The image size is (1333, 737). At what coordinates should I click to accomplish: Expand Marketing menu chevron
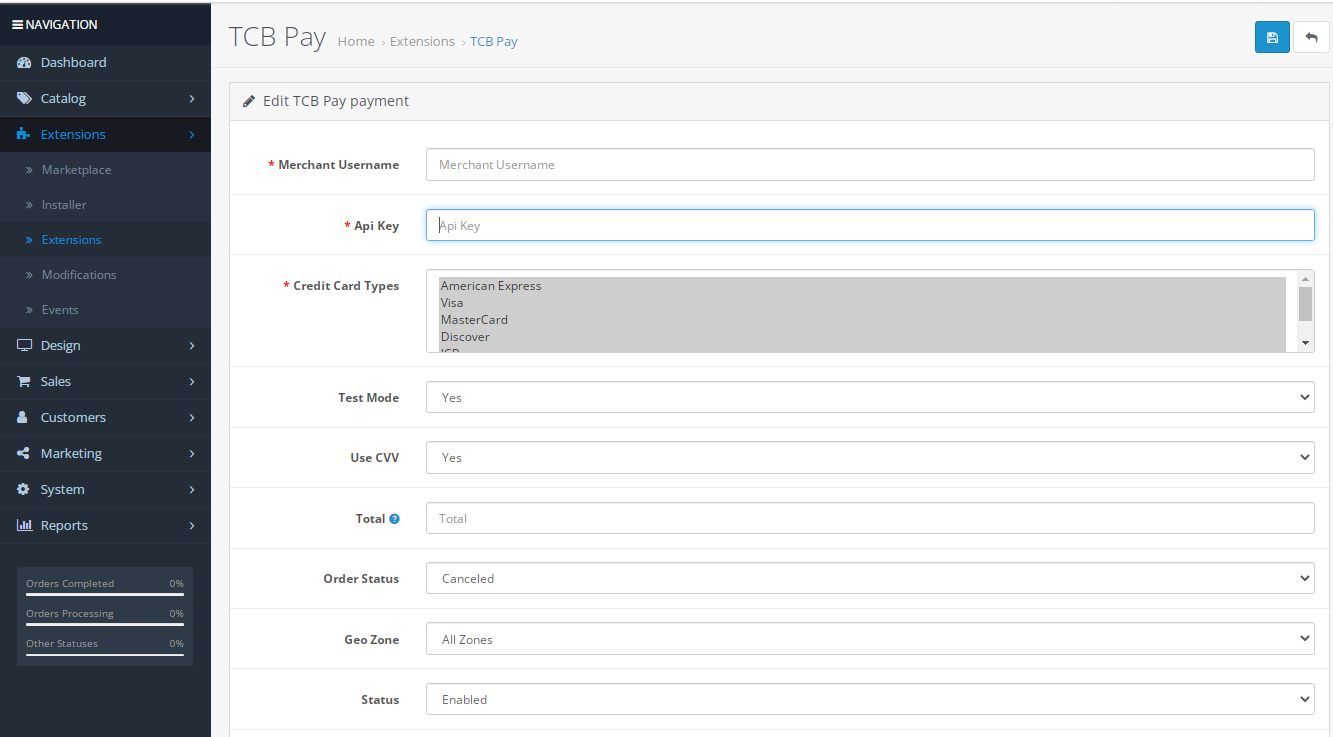[x=191, y=453]
